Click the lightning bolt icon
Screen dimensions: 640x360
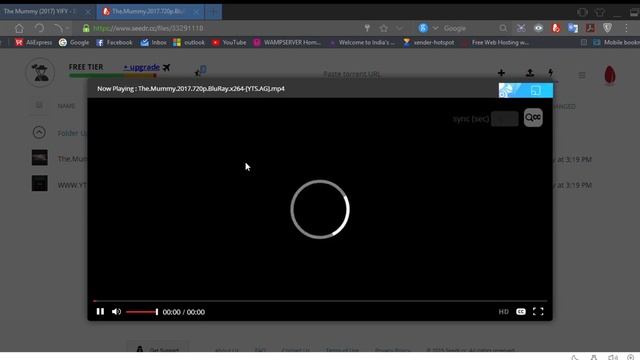(551, 73)
